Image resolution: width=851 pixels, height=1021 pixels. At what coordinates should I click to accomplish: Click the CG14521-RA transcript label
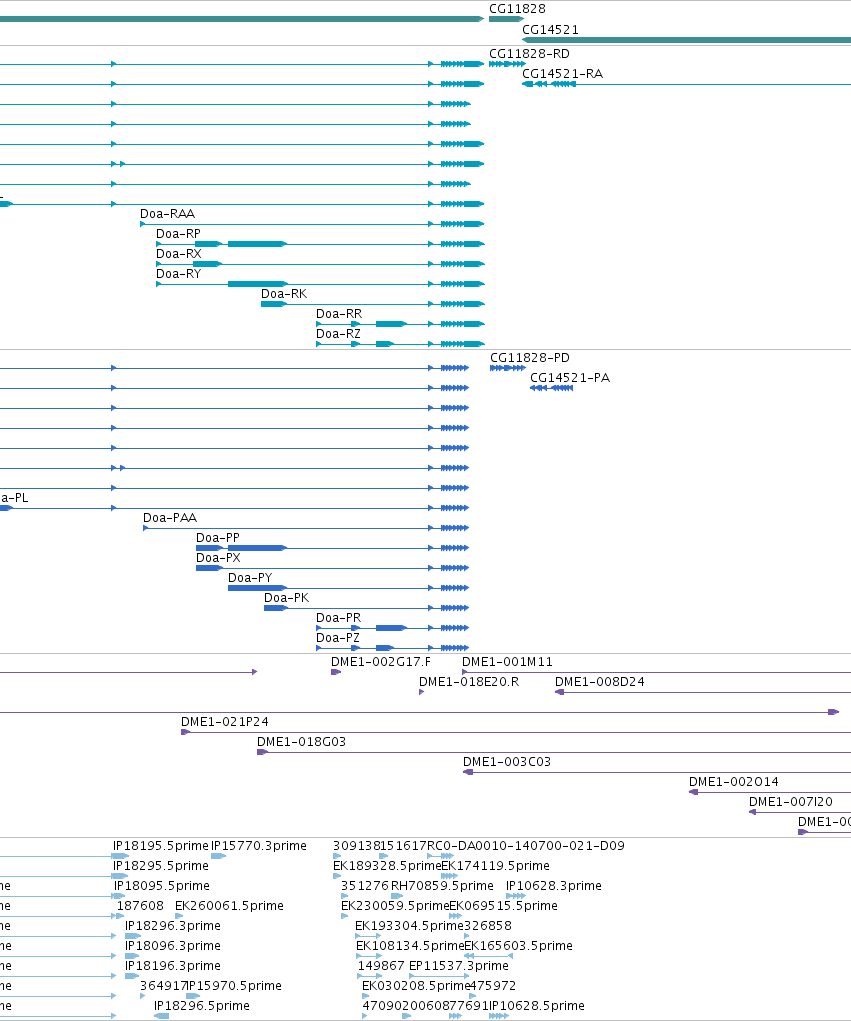coord(562,74)
